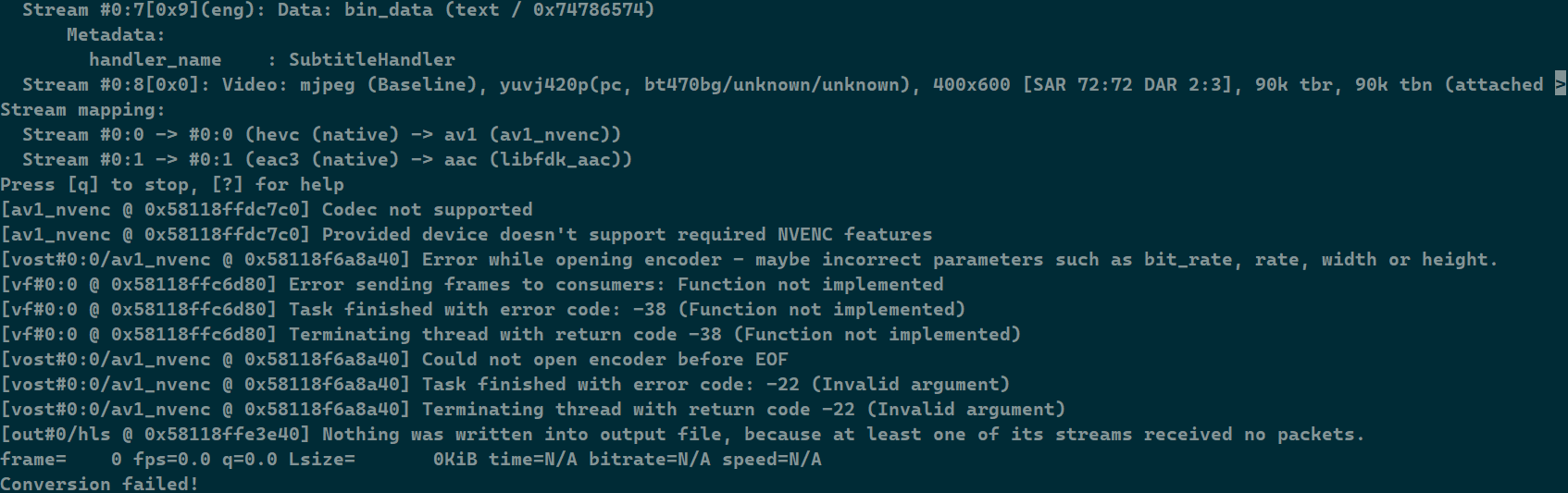Click the "SubtitleHandler" handler name value
The width and height of the screenshot is (1568, 493).
(x=371, y=60)
